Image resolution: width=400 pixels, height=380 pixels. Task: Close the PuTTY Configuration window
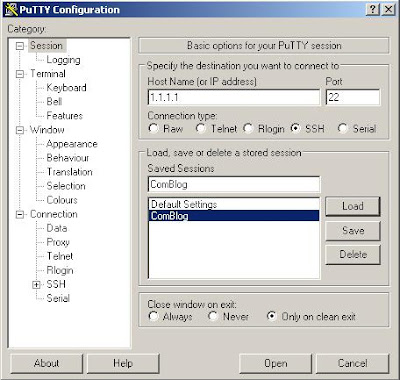pyautogui.click(x=388, y=10)
